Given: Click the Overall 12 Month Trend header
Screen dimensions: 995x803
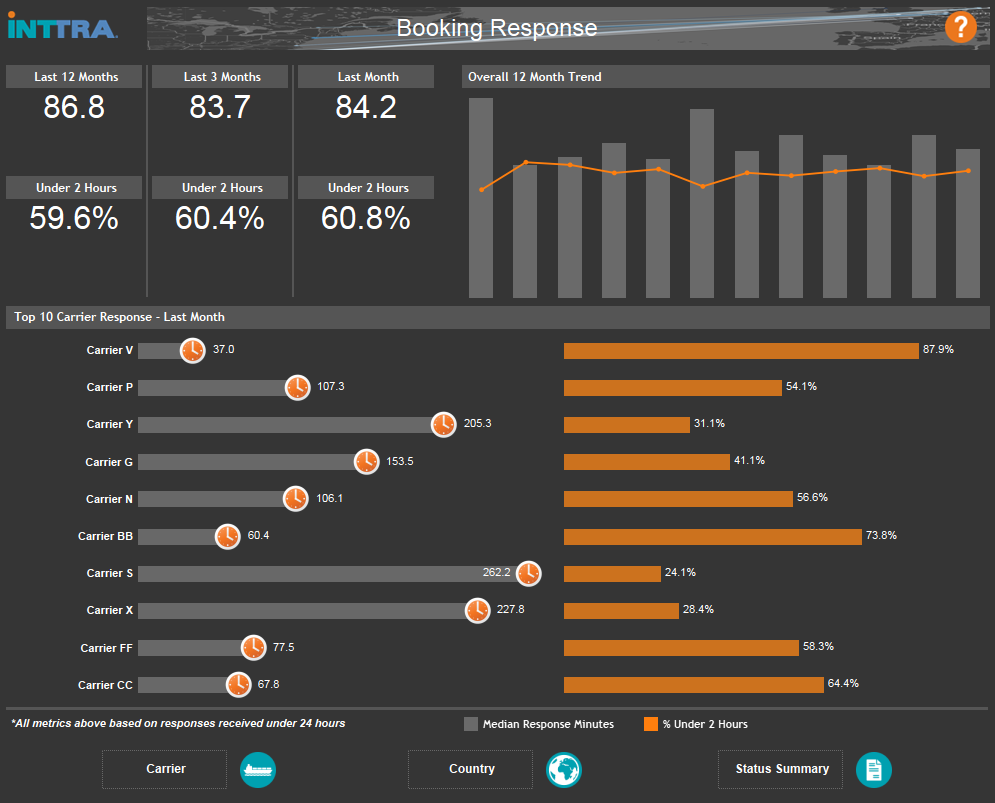Looking at the screenshot, I should (725, 77).
